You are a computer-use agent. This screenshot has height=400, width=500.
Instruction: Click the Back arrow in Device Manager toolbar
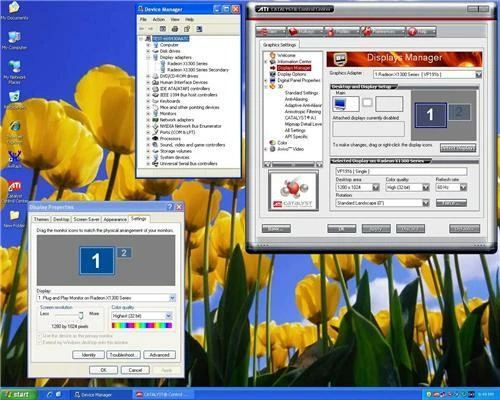pyautogui.click(x=142, y=29)
